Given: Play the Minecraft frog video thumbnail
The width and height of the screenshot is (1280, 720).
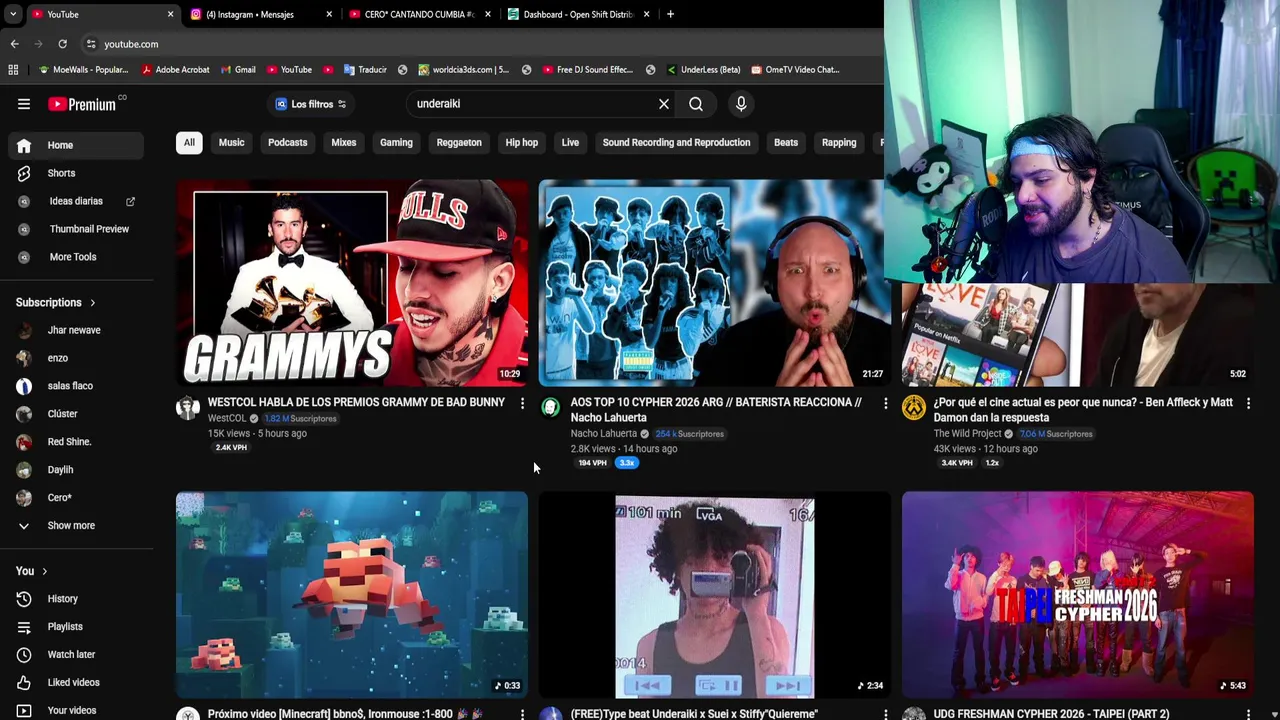Looking at the screenshot, I should 352,594.
